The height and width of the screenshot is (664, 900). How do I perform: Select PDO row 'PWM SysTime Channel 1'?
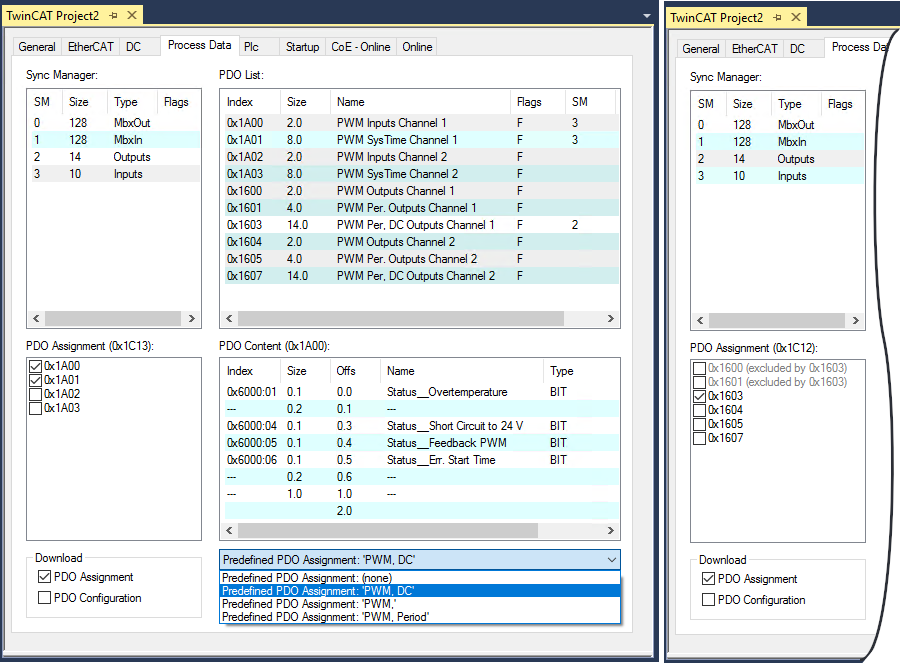pos(420,140)
